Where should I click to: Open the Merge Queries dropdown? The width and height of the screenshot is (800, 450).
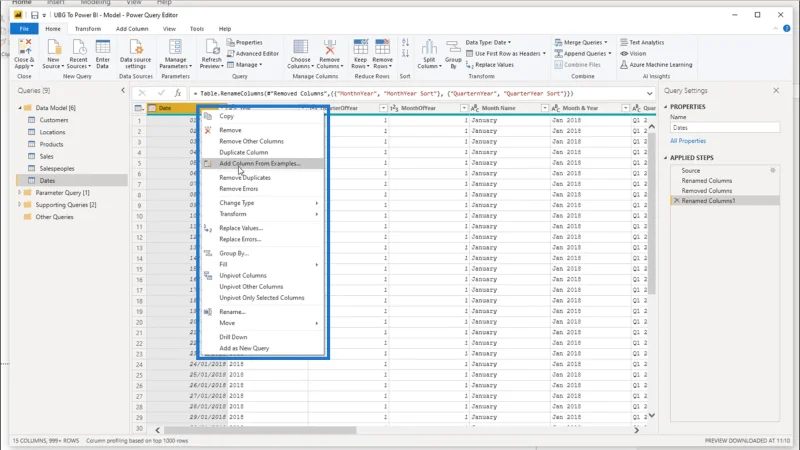pos(581,42)
